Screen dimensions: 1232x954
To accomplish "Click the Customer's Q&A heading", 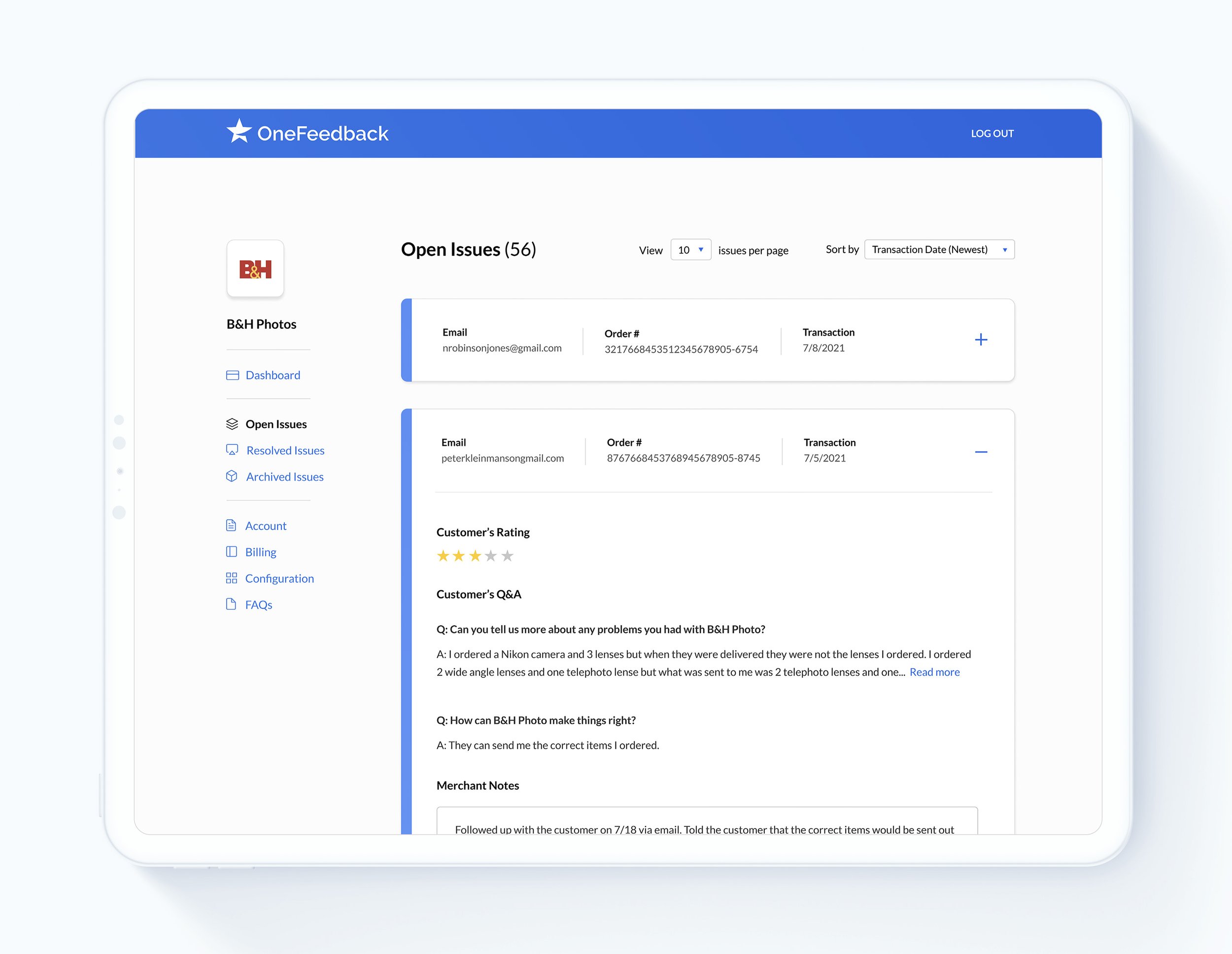I will [479, 595].
